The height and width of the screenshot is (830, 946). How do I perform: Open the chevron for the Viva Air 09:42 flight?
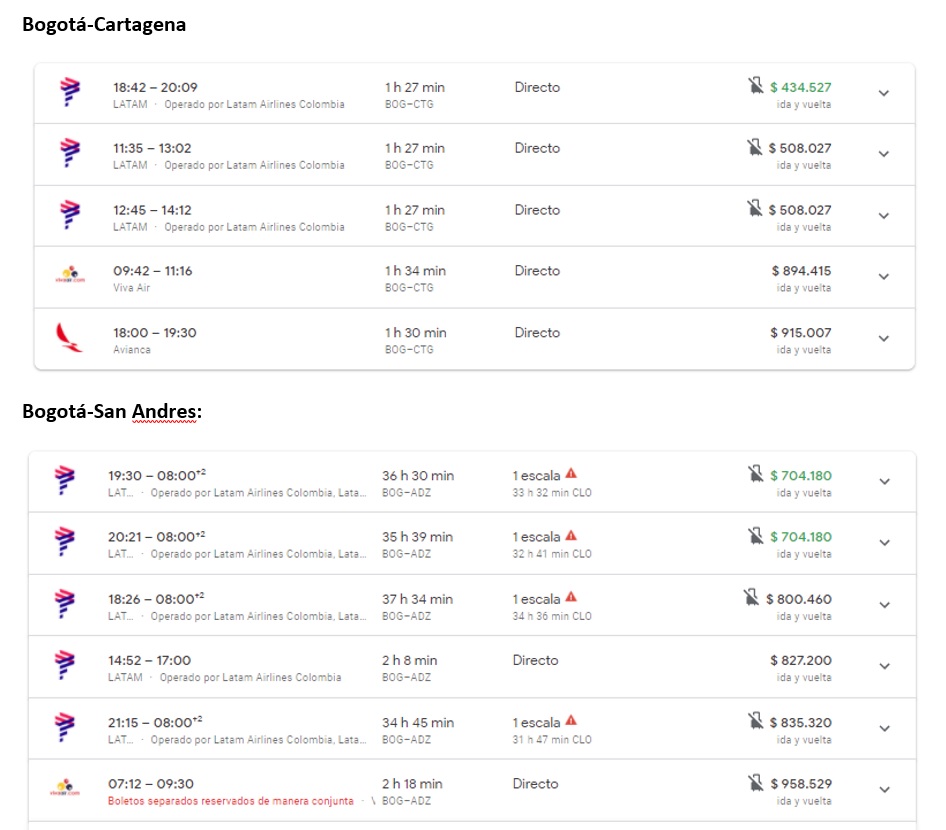(883, 277)
